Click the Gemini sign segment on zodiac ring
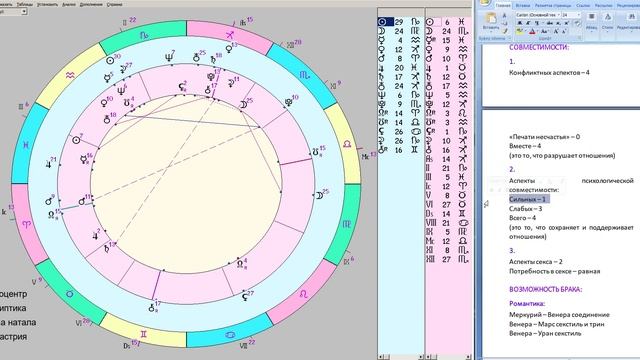Viewport: 640px width, 360px height. (143, 334)
